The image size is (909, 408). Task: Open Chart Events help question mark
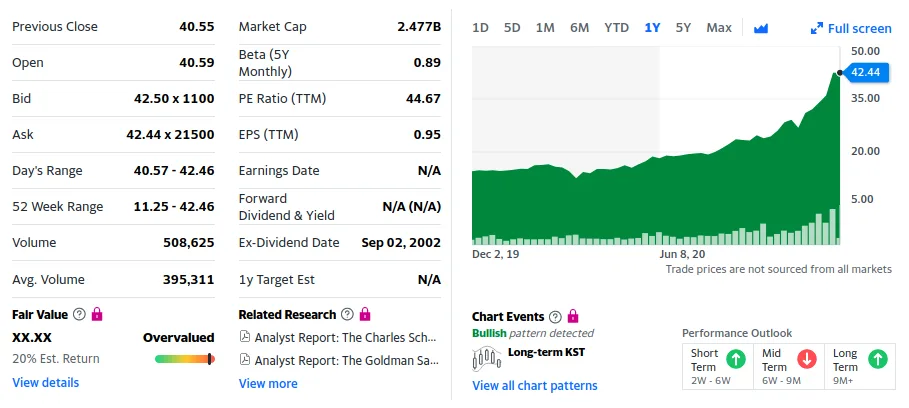555,317
